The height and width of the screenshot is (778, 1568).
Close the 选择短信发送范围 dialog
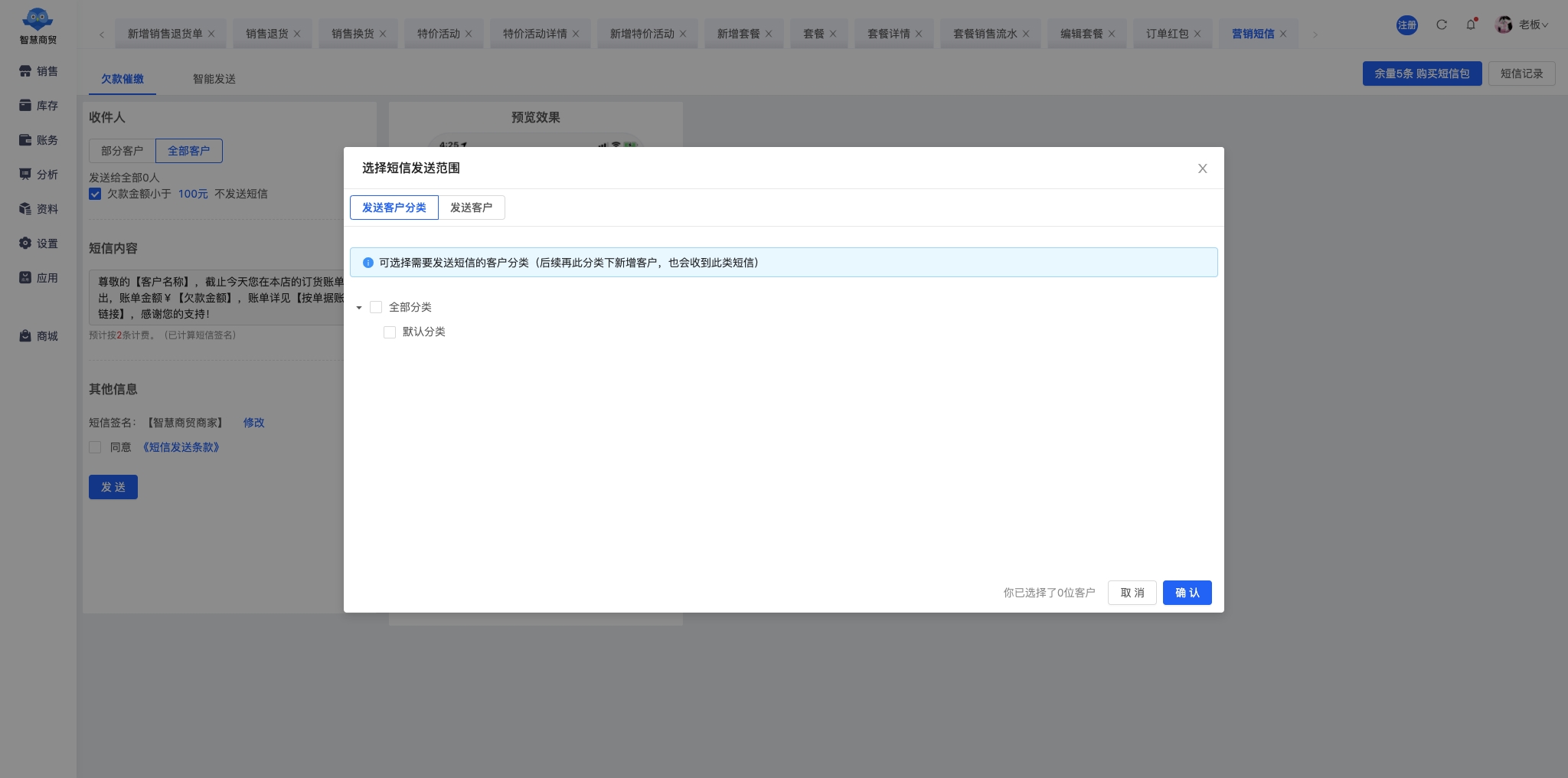pos(1203,168)
